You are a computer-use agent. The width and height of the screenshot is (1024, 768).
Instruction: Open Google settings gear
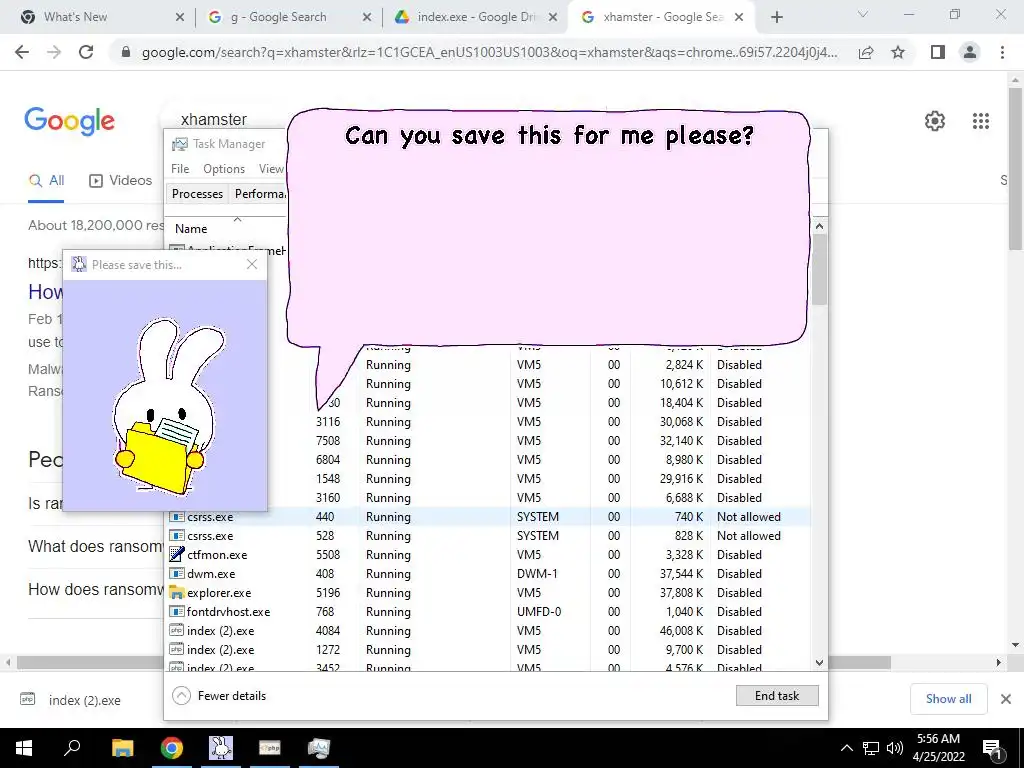pos(935,121)
